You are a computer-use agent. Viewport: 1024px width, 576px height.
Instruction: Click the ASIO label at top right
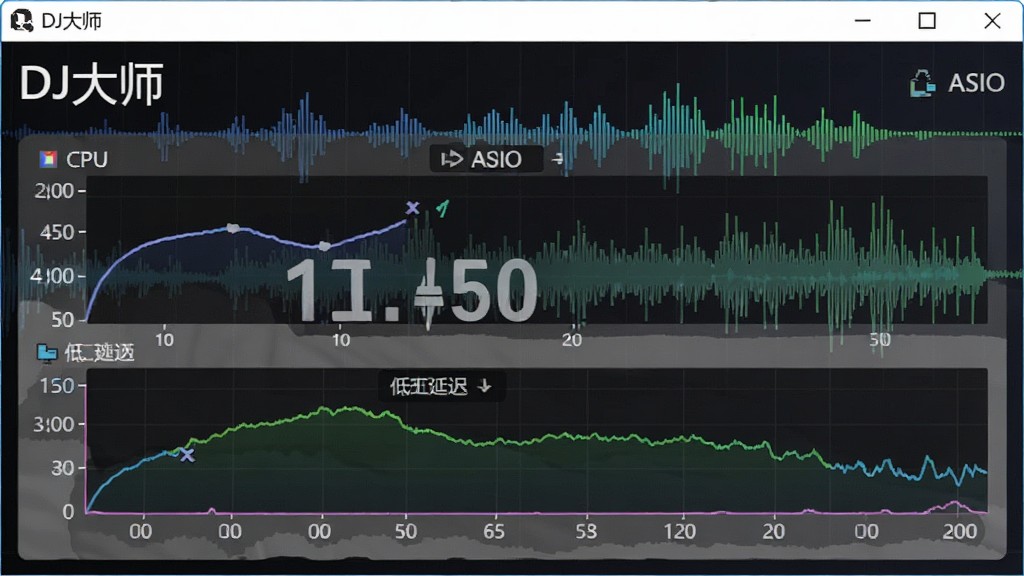pos(976,83)
